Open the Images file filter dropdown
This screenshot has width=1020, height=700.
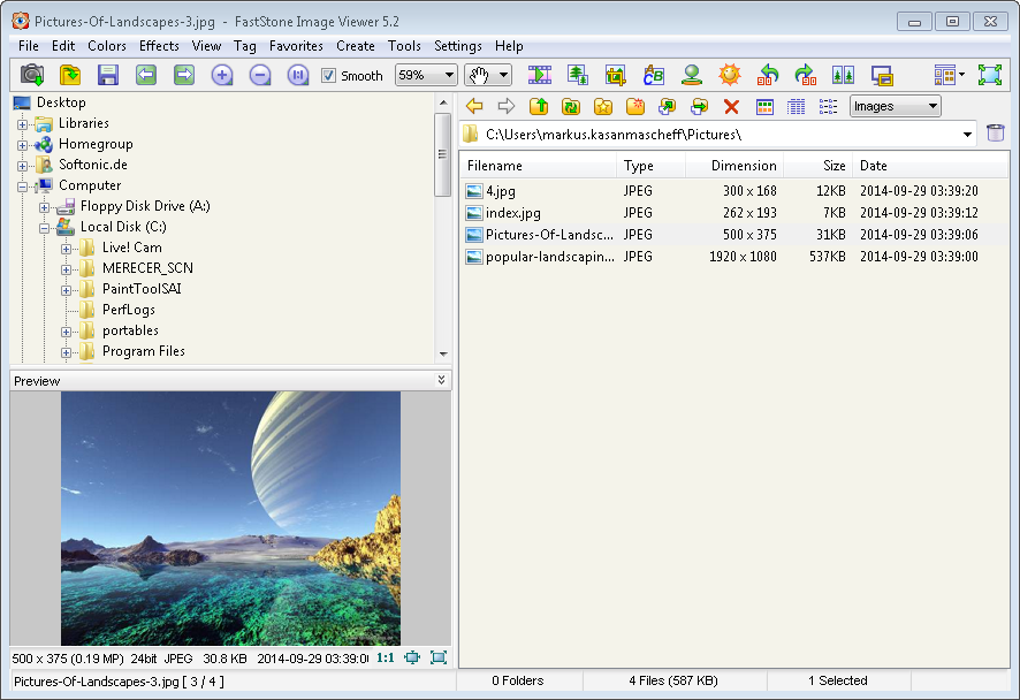click(x=895, y=106)
